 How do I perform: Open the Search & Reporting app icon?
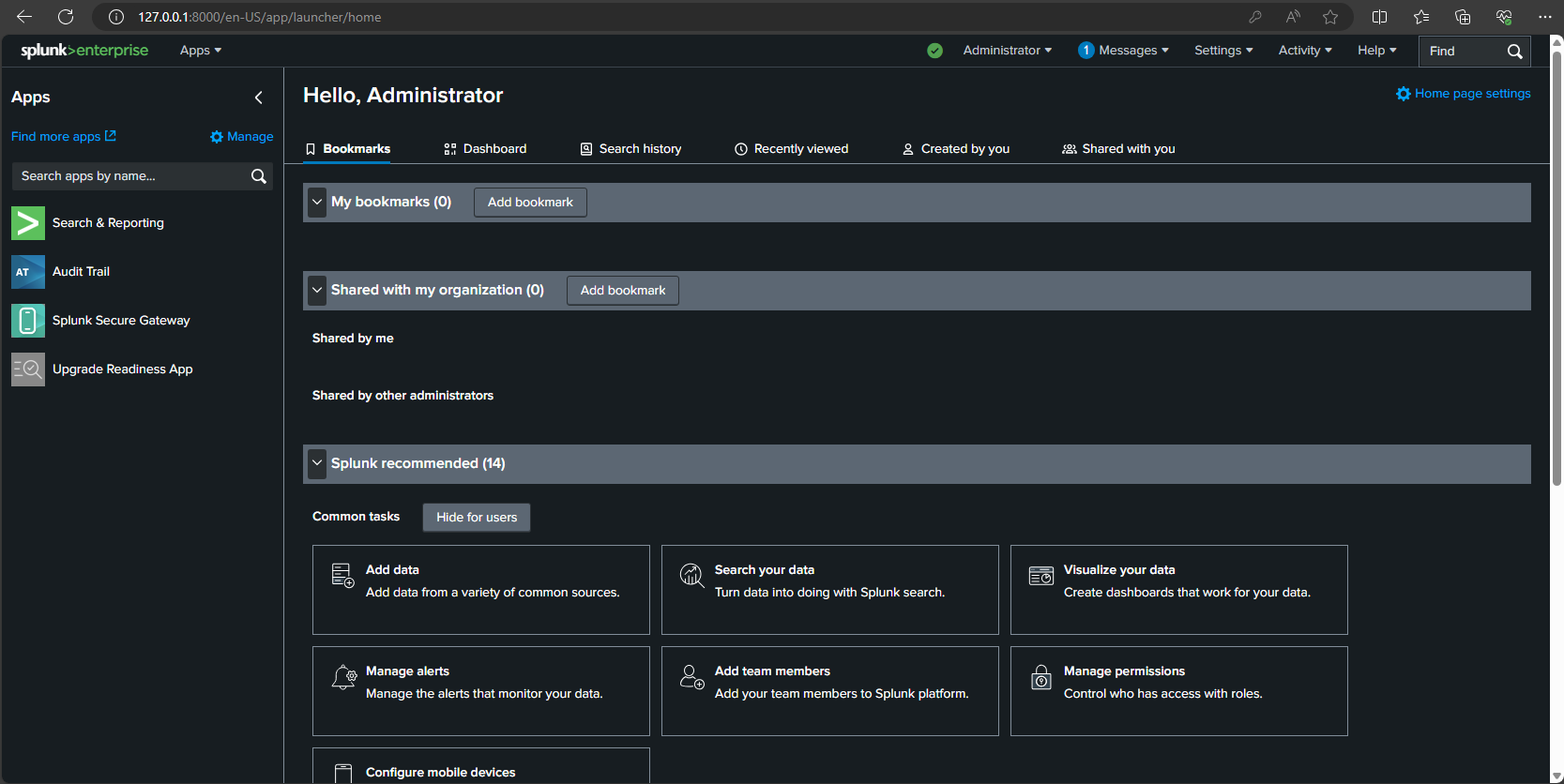tap(28, 223)
